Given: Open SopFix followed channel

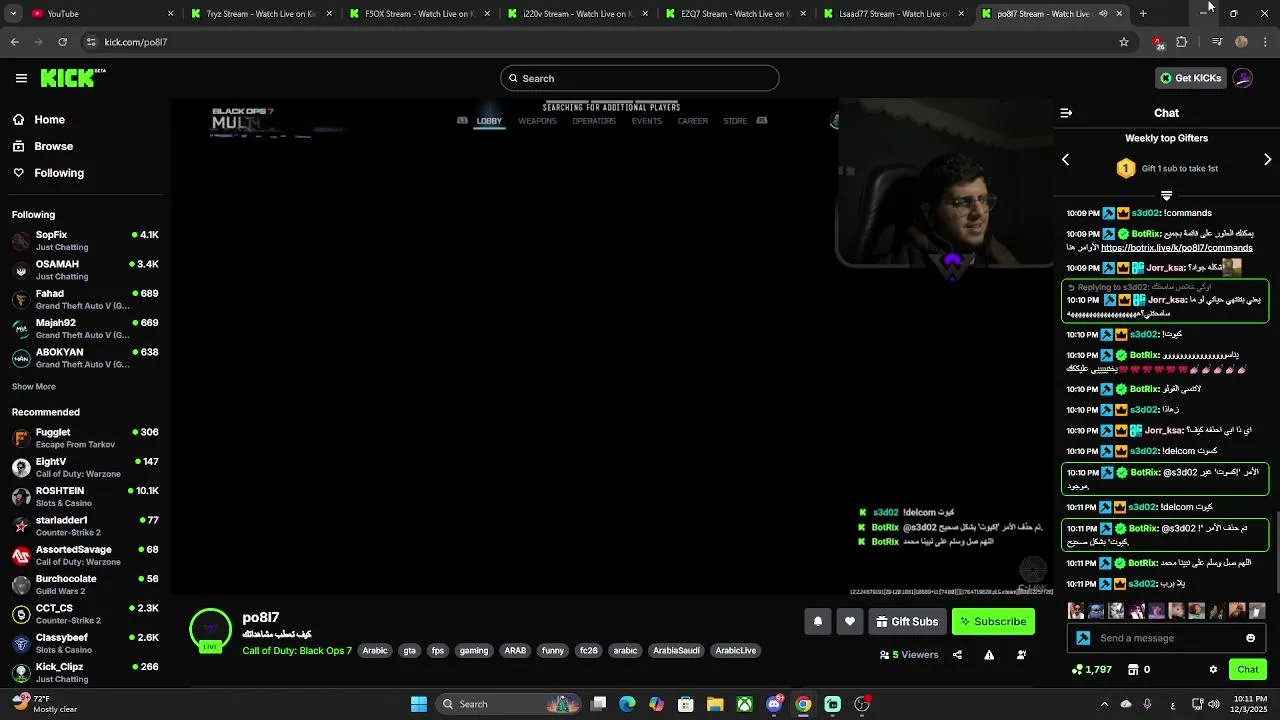Looking at the screenshot, I should tap(85, 240).
